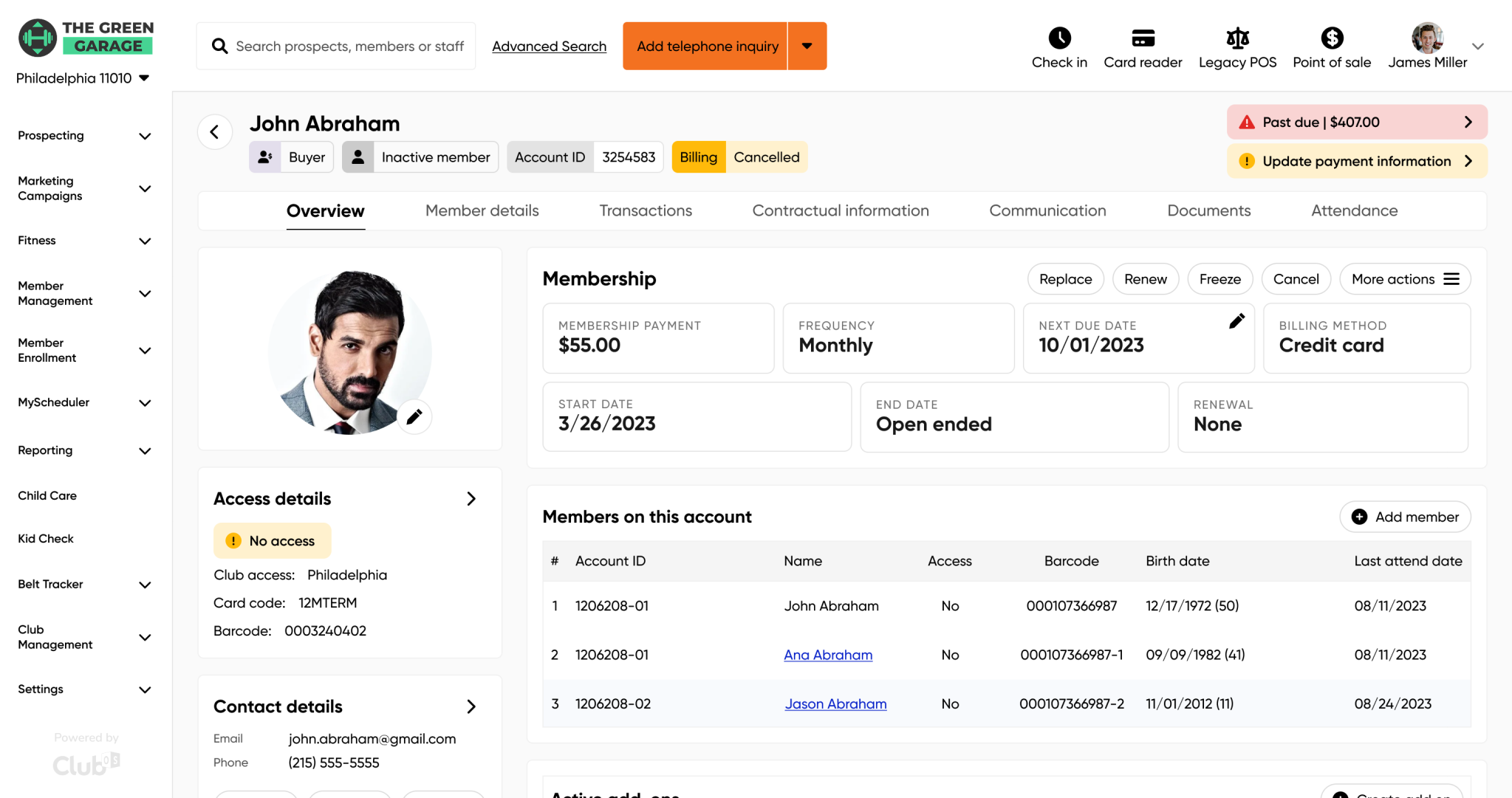Click the Freeze membership button

1219,279
